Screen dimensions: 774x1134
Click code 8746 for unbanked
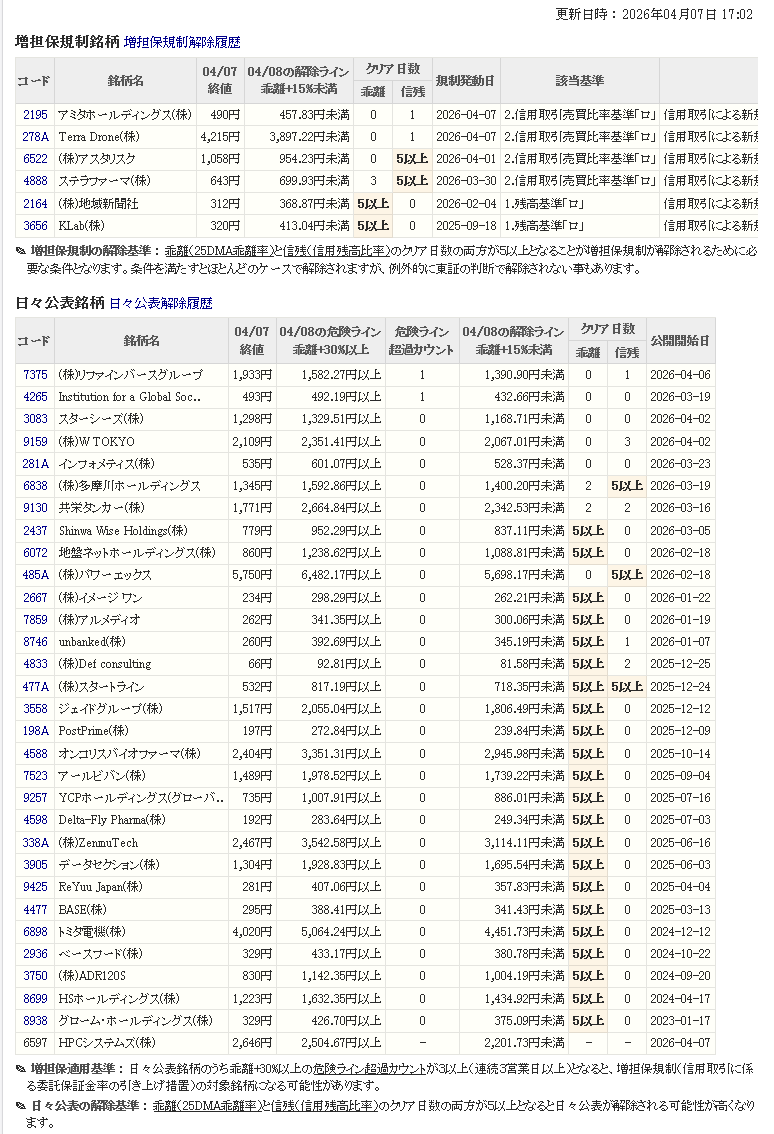coord(35,642)
